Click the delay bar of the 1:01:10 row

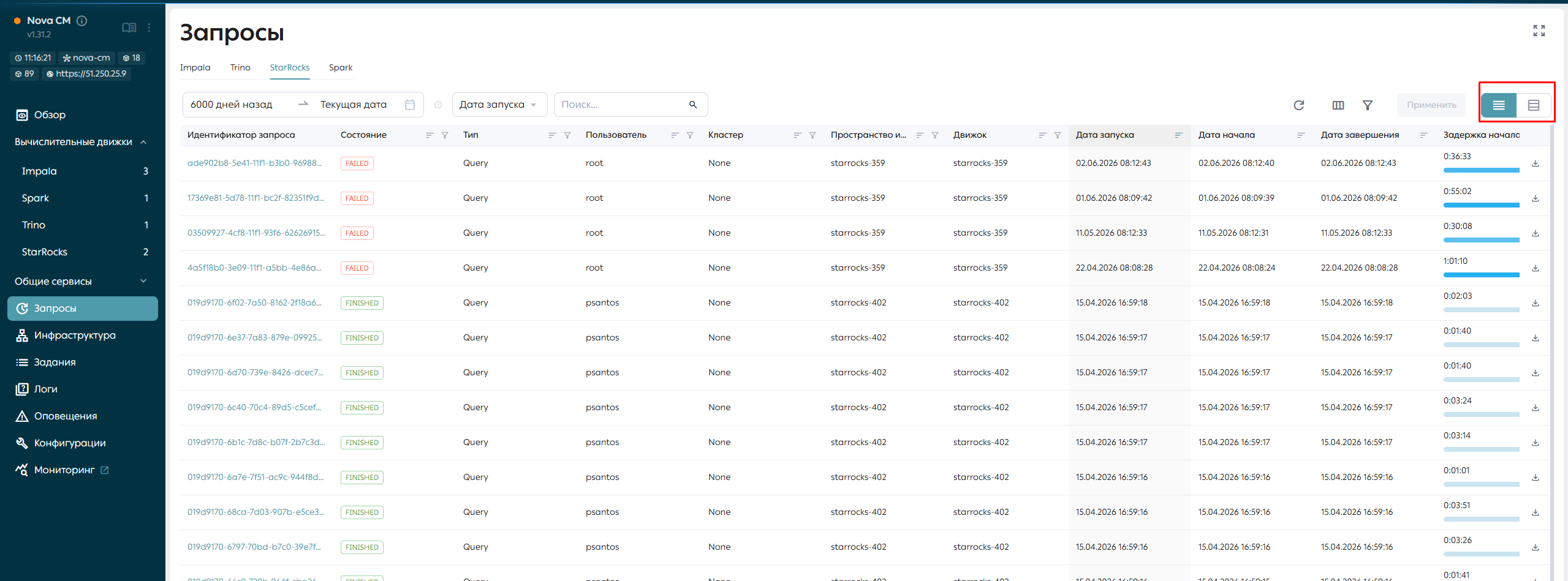1481,276
